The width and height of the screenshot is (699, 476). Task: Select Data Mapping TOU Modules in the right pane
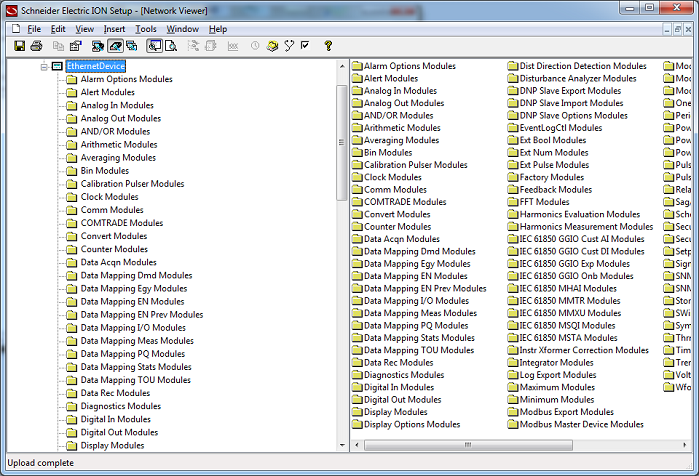[419, 350]
